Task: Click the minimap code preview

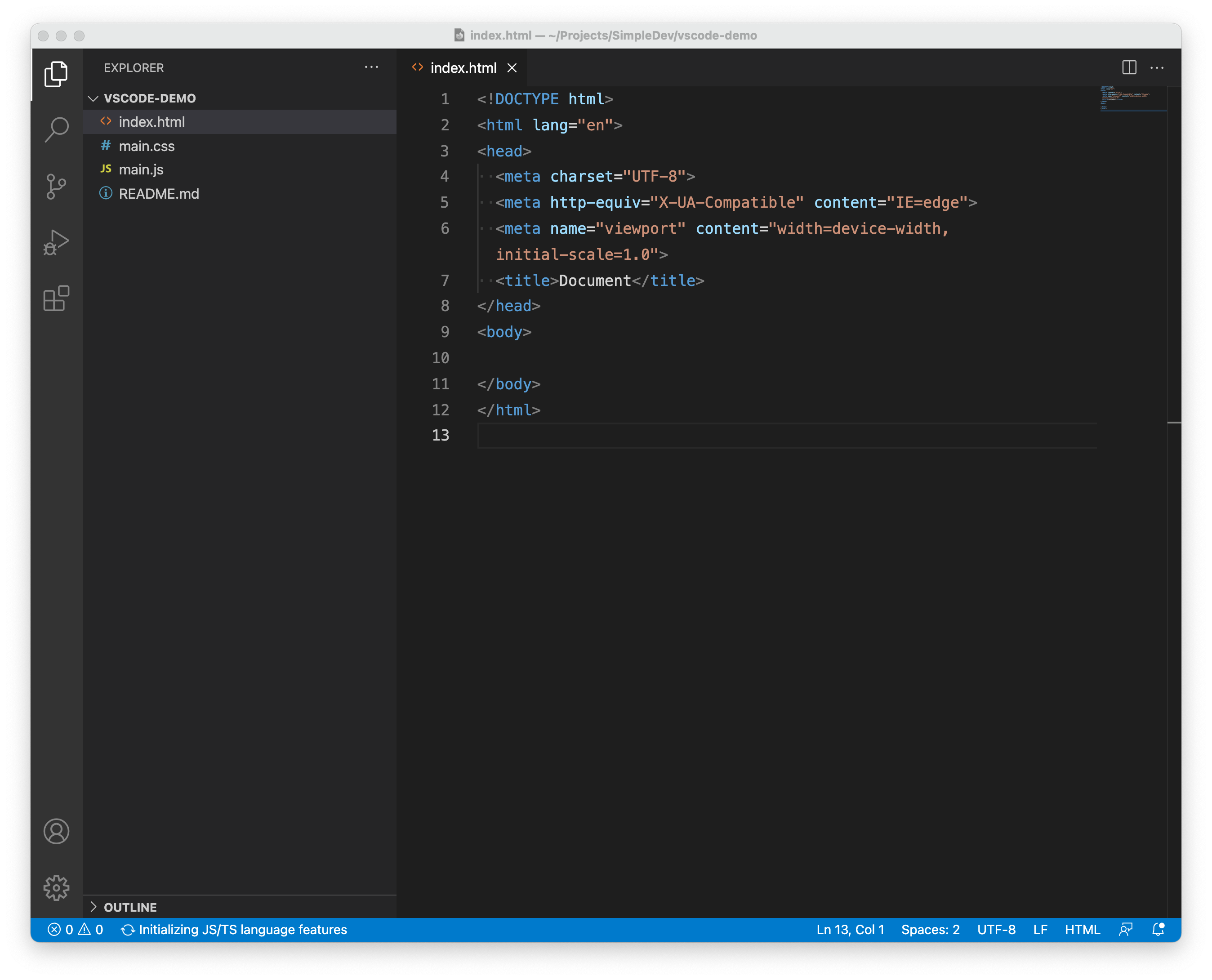Action: point(1132,99)
